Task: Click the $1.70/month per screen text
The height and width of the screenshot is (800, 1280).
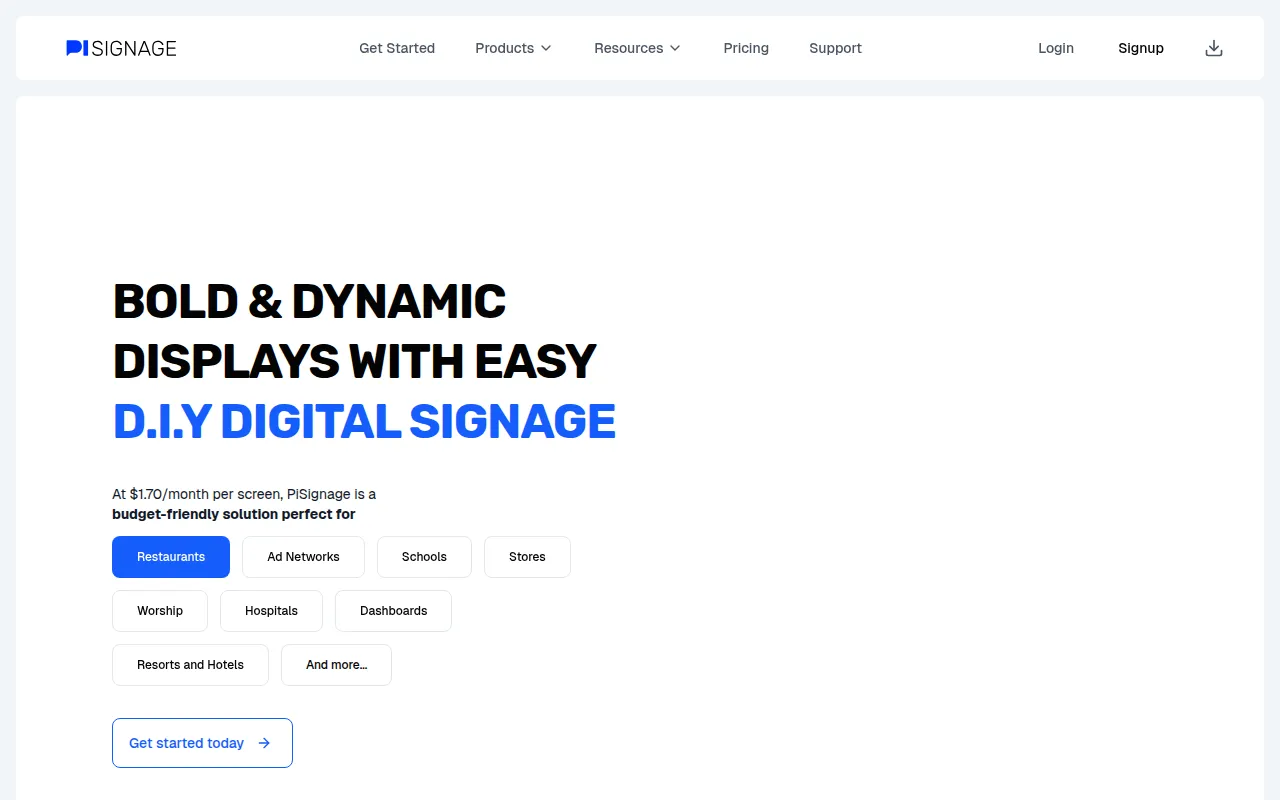Action: tap(205, 494)
